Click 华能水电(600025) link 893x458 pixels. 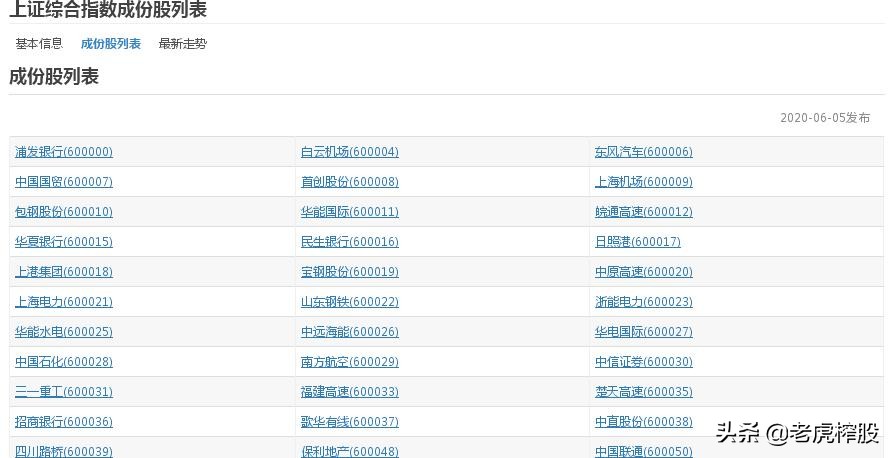coord(64,332)
